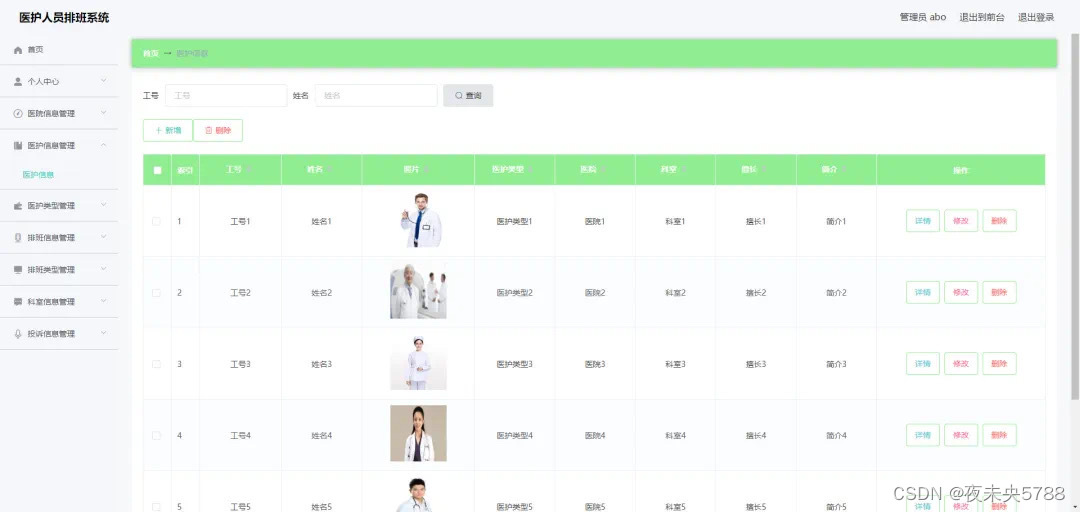Open the 排班信息管理 sidebar menu
The width and height of the screenshot is (1080, 512).
tap(59, 238)
